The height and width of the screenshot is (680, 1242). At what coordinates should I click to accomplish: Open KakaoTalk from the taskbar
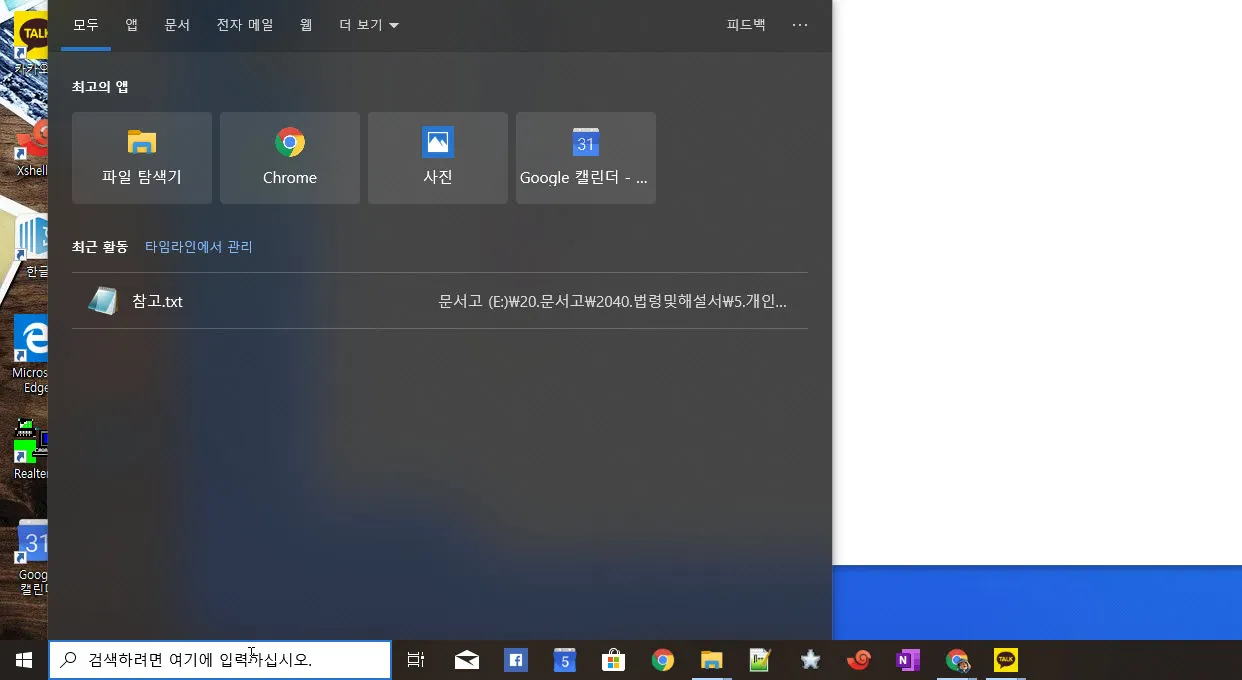(x=1004, y=660)
